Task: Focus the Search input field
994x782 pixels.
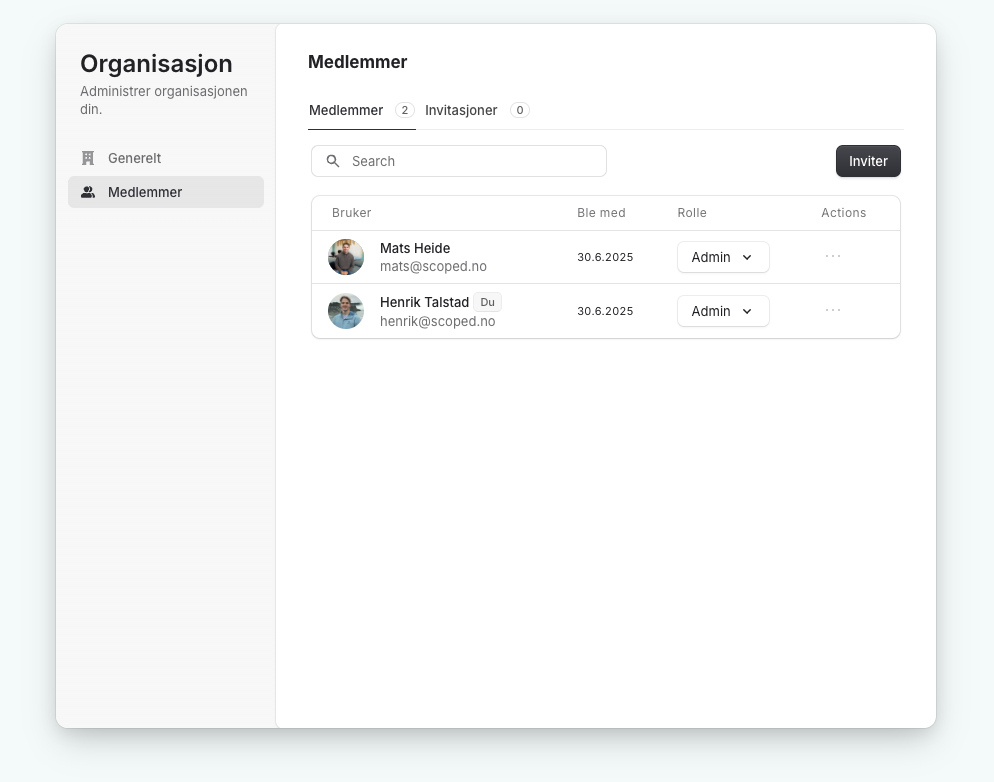Action: 470,161
